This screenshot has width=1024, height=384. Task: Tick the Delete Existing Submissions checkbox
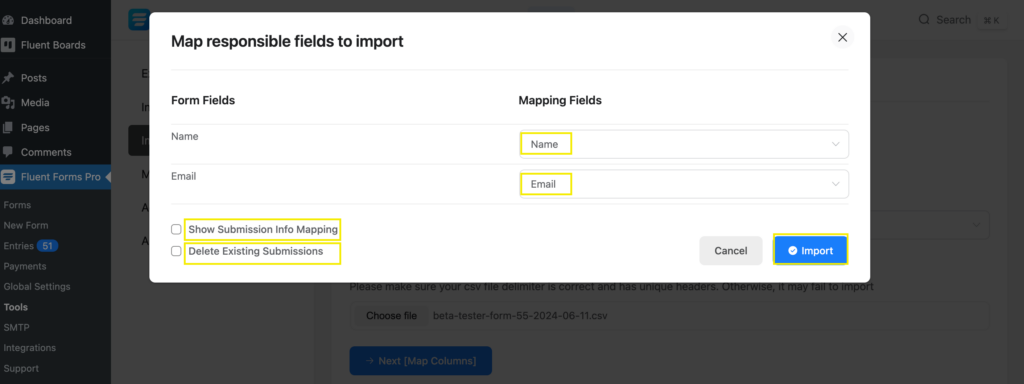[176, 251]
